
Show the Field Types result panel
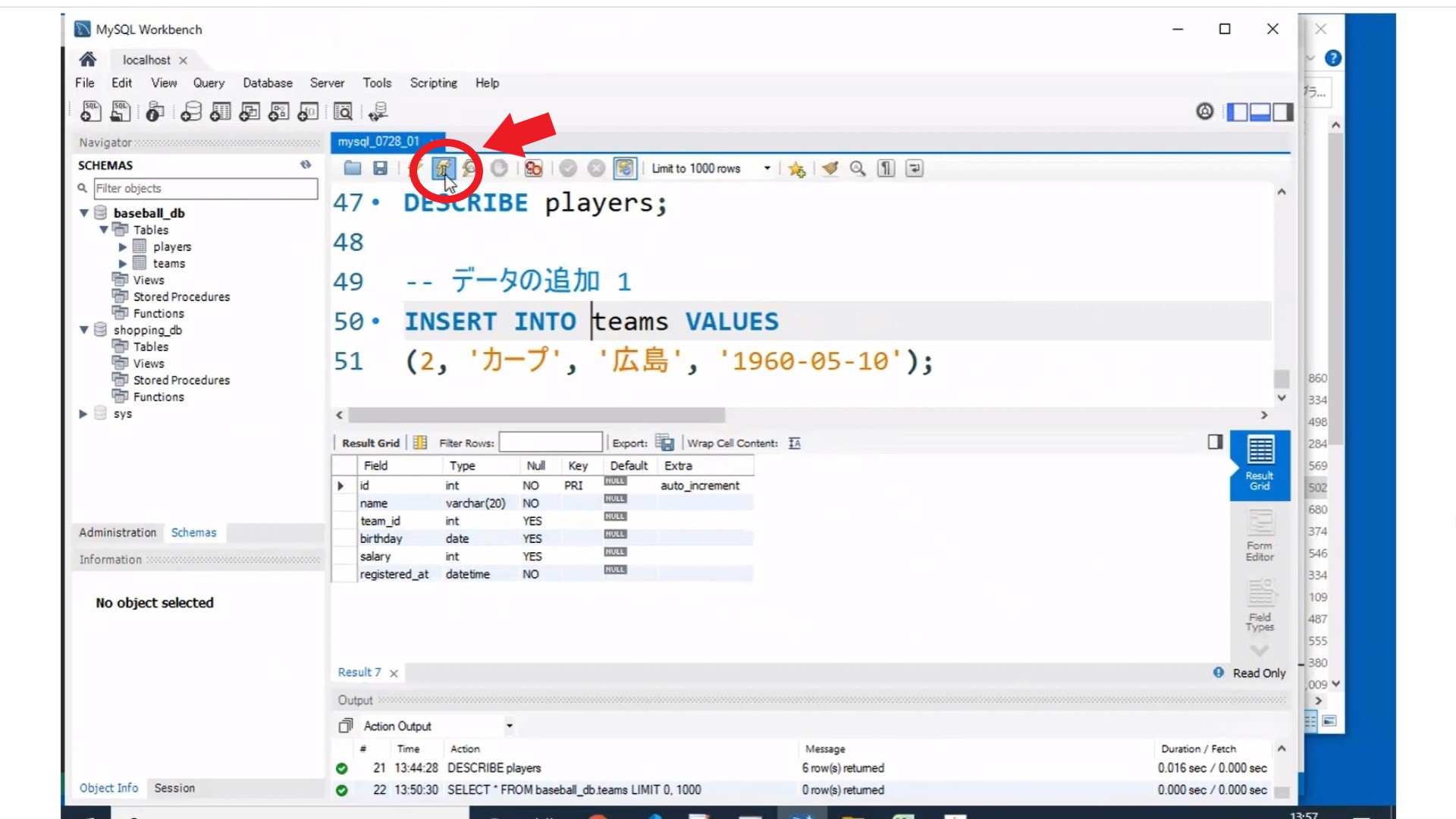coord(1259,607)
